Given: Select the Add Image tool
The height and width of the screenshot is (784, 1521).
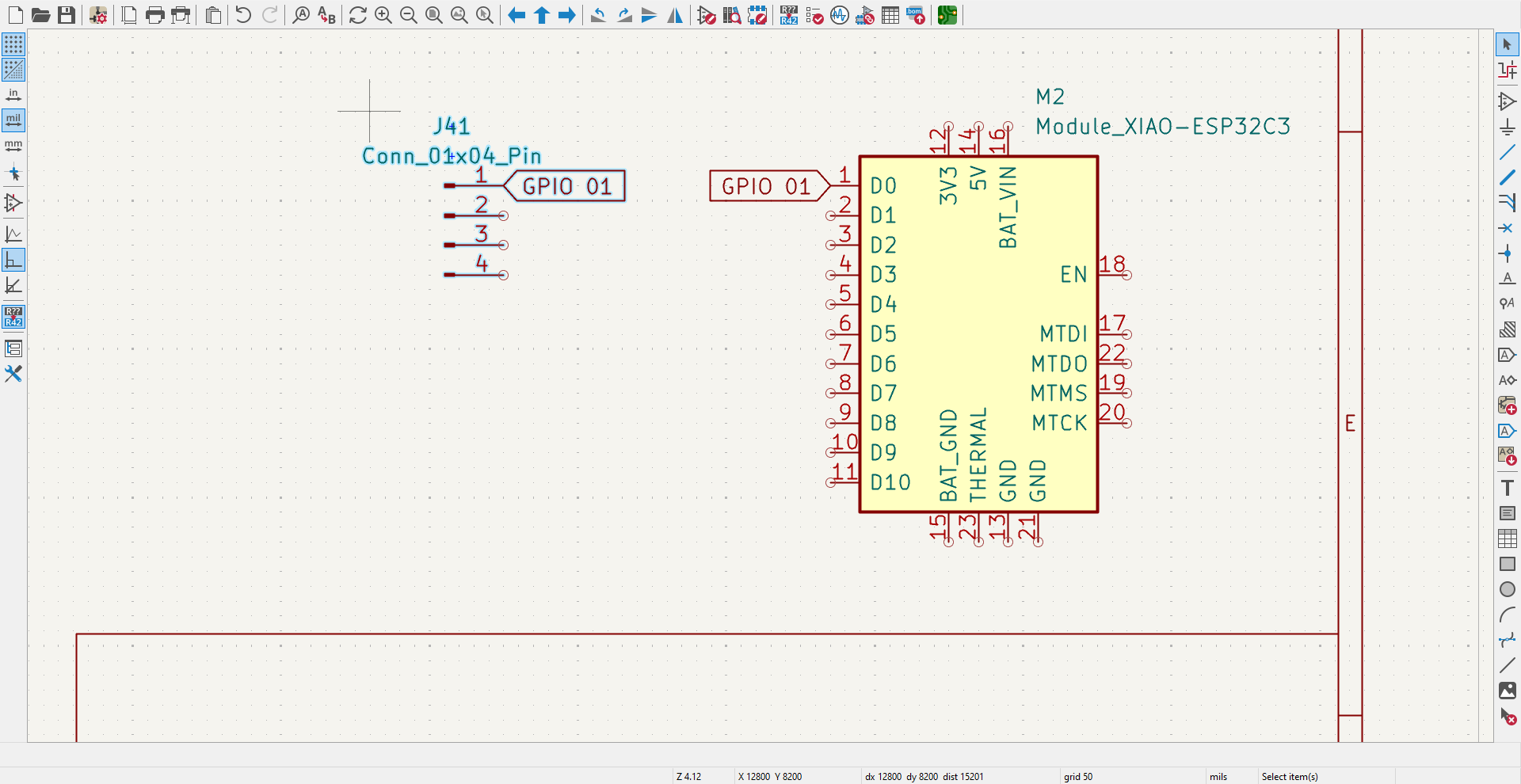Looking at the screenshot, I should pyautogui.click(x=1508, y=691).
